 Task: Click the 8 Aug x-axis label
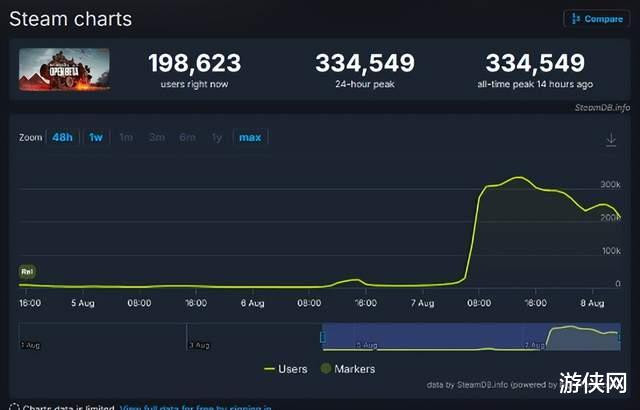(592, 303)
